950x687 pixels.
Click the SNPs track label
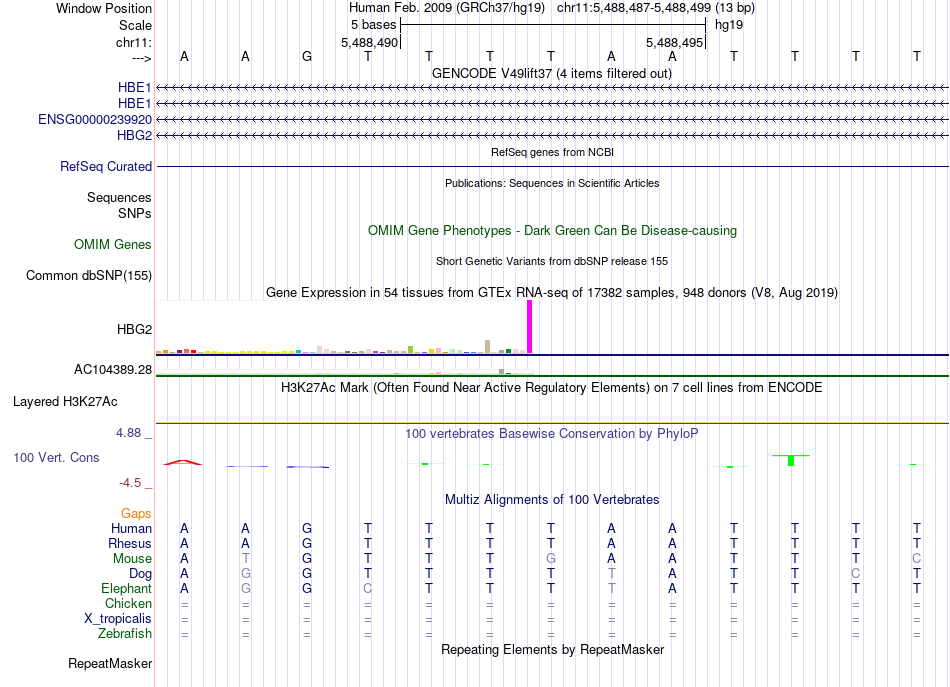point(135,213)
